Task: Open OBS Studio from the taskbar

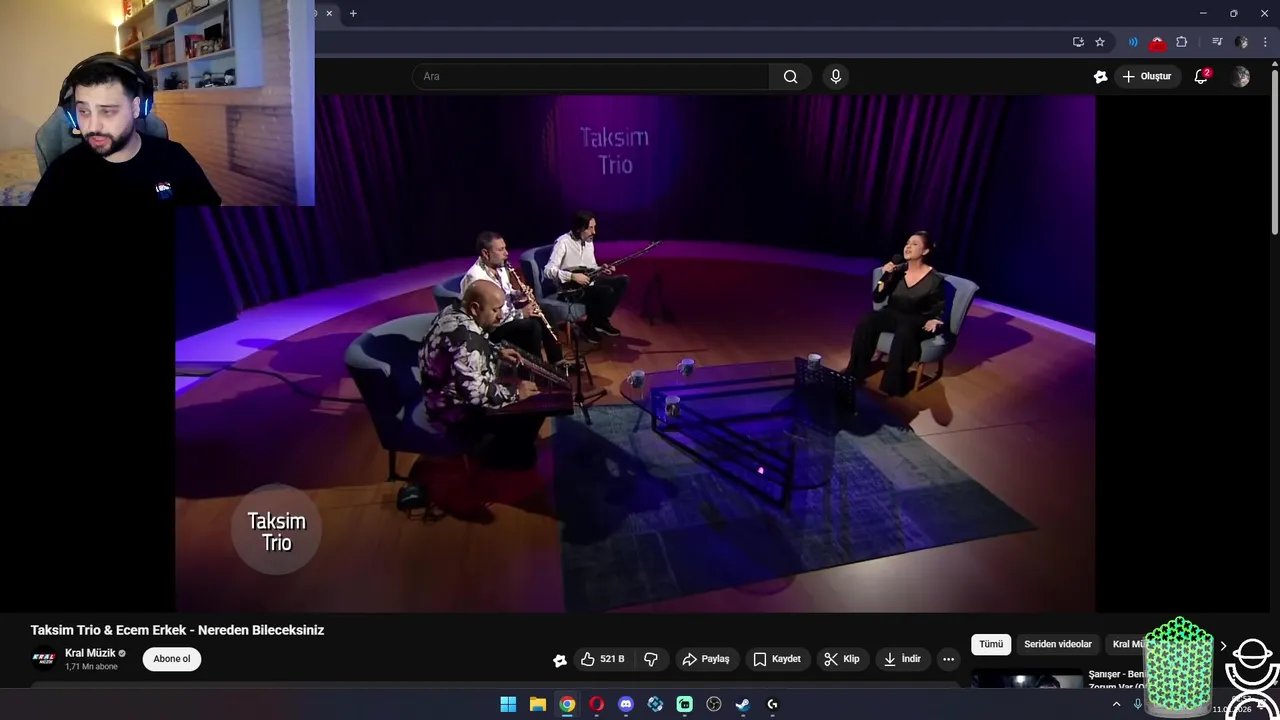Action: (x=714, y=704)
